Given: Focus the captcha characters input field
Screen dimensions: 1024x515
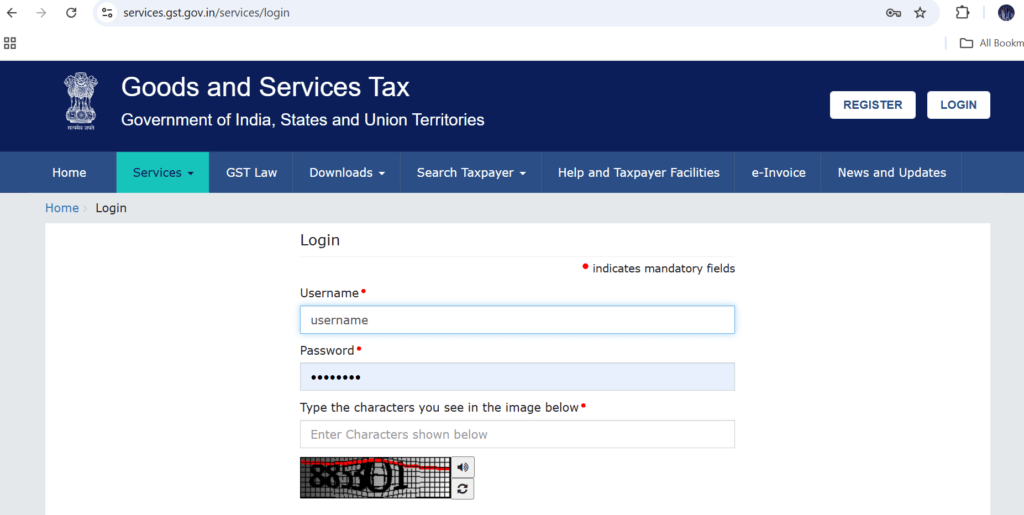Looking at the screenshot, I should (x=517, y=434).
